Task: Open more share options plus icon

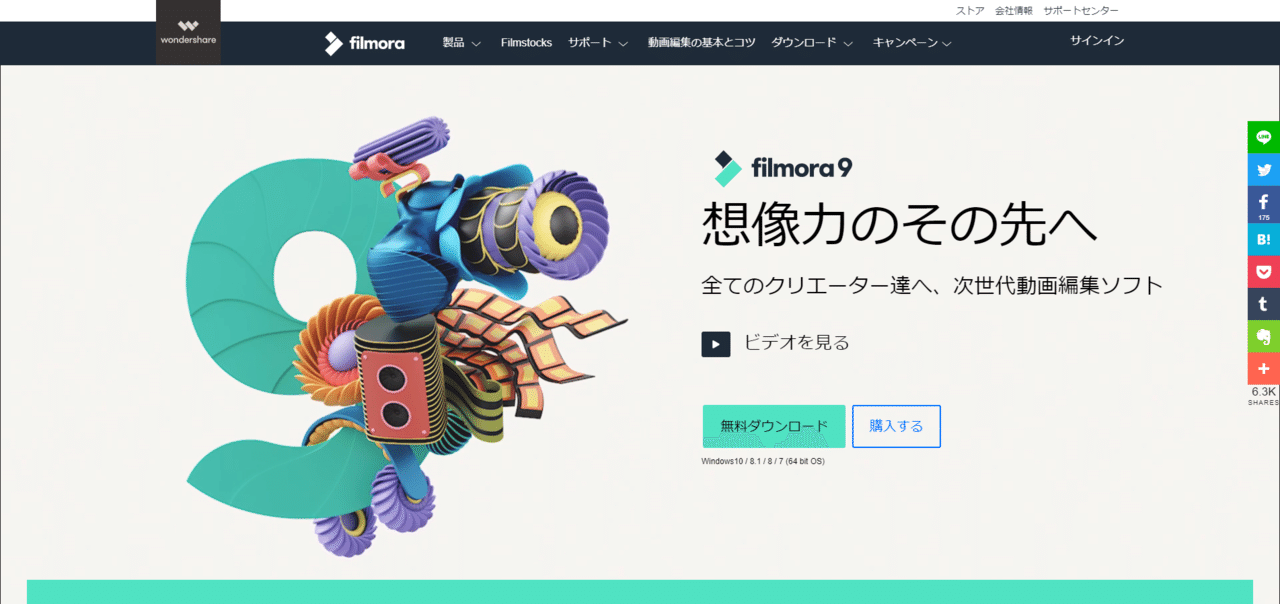Action: [x=1263, y=369]
